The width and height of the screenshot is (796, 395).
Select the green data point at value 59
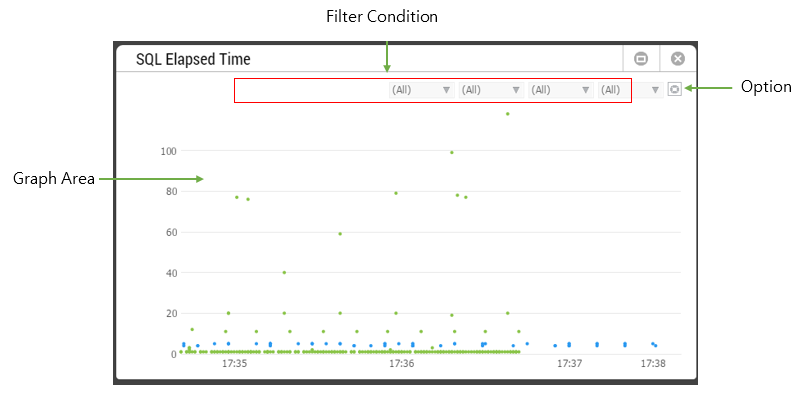tap(340, 234)
